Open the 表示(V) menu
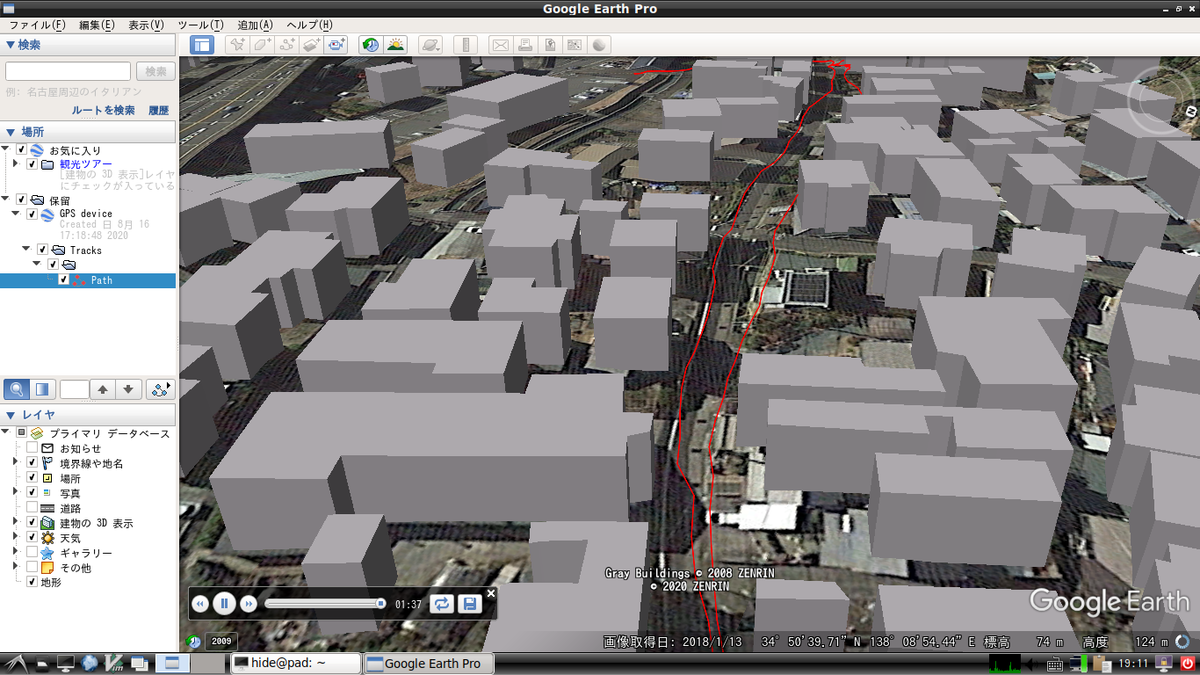Viewport: 1200px width, 675px height. (146, 25)
